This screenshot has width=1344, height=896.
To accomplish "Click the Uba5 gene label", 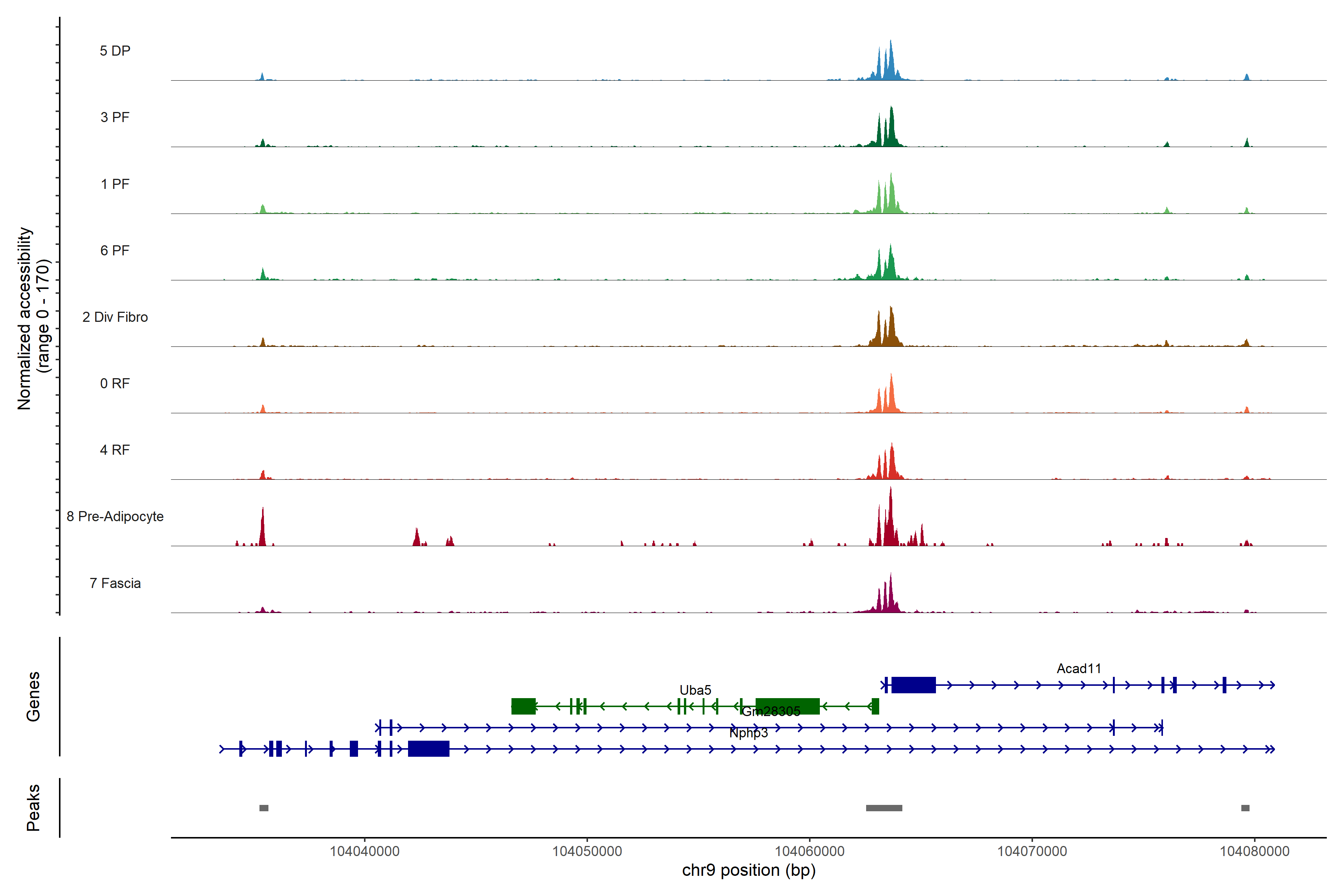I will coord(695,690).
